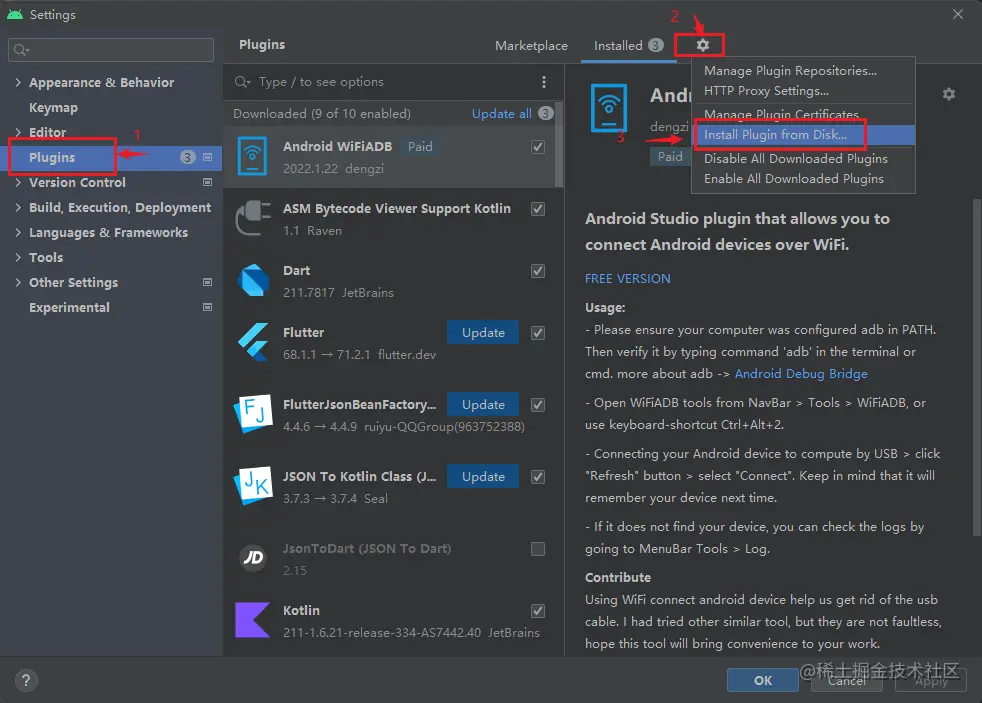Expand Build, Execution, Deployment node
Image resolution: width=982 pixels, height=703 pixels.
point(18,207)
